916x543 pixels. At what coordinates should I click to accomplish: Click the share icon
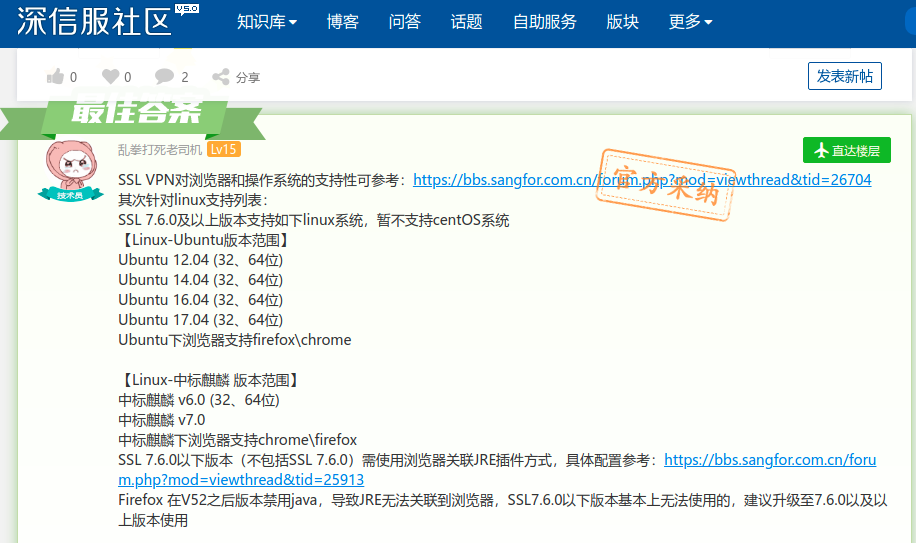(221, 76)
